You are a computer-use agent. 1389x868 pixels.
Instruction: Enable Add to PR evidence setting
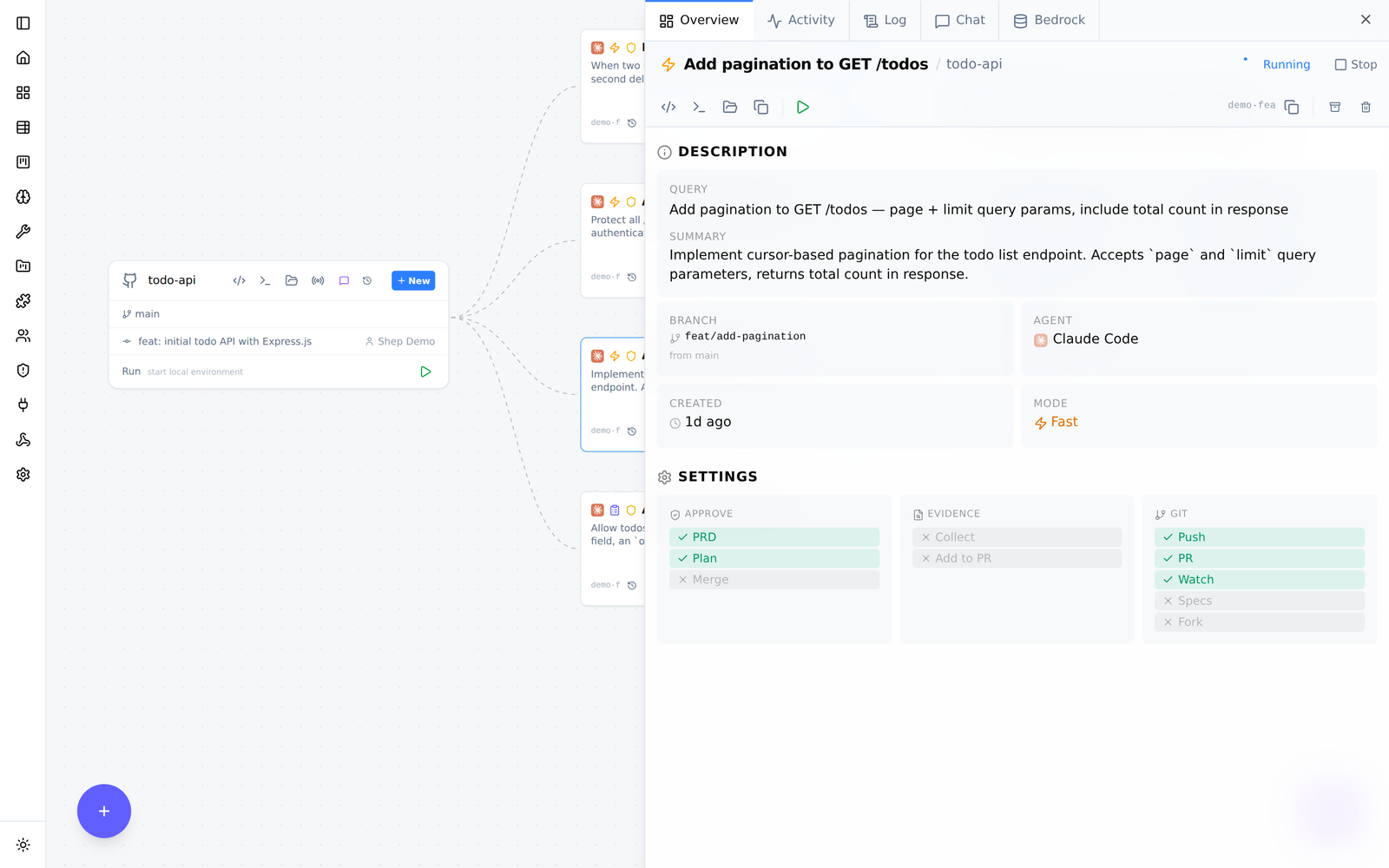click(1017, 558)
